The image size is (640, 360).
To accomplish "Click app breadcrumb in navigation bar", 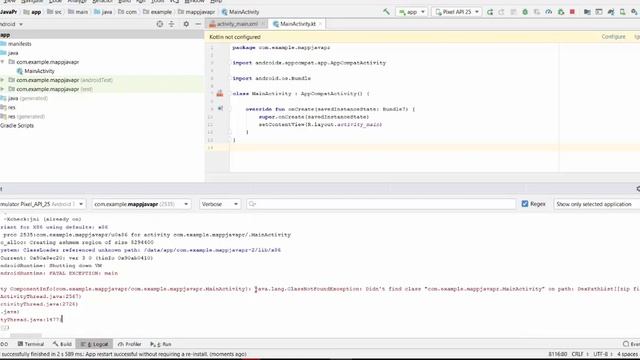I will (x=33, y=12).
